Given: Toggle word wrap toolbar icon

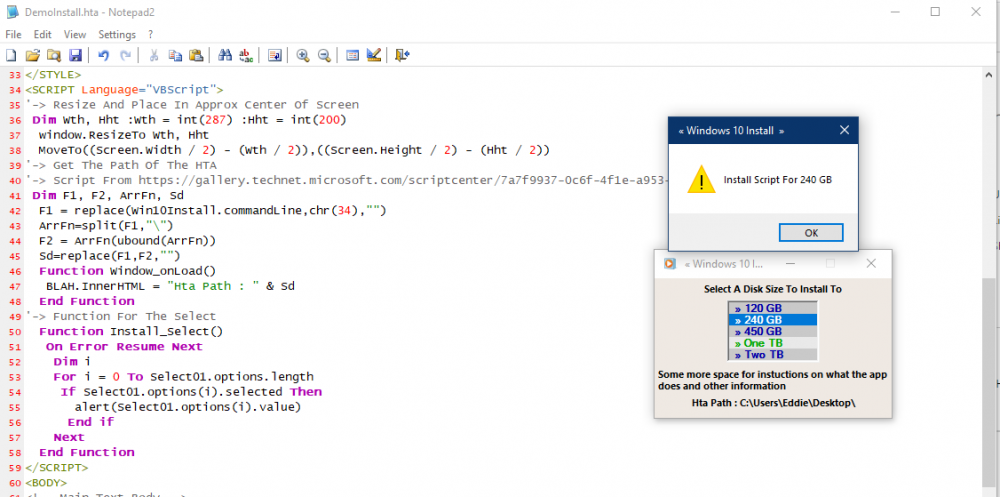Looking at the screenshot, I should [275, 55].
